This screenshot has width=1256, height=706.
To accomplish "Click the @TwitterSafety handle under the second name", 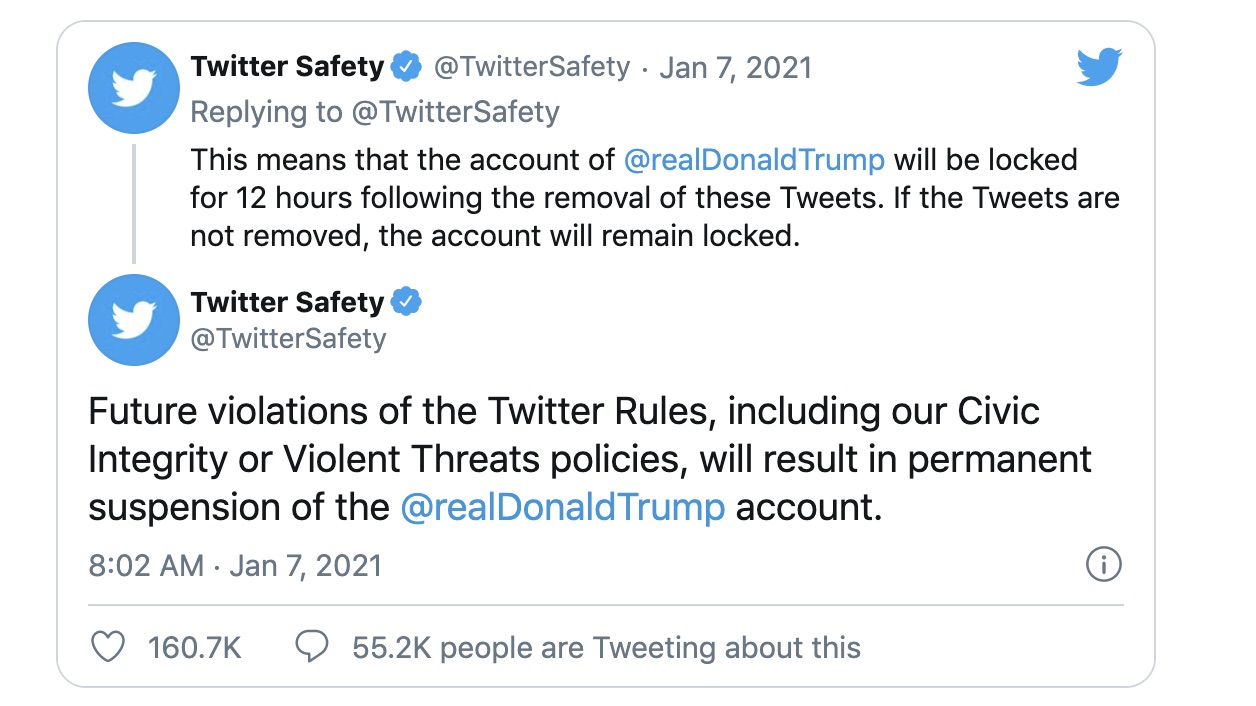I will click(288, 338).
